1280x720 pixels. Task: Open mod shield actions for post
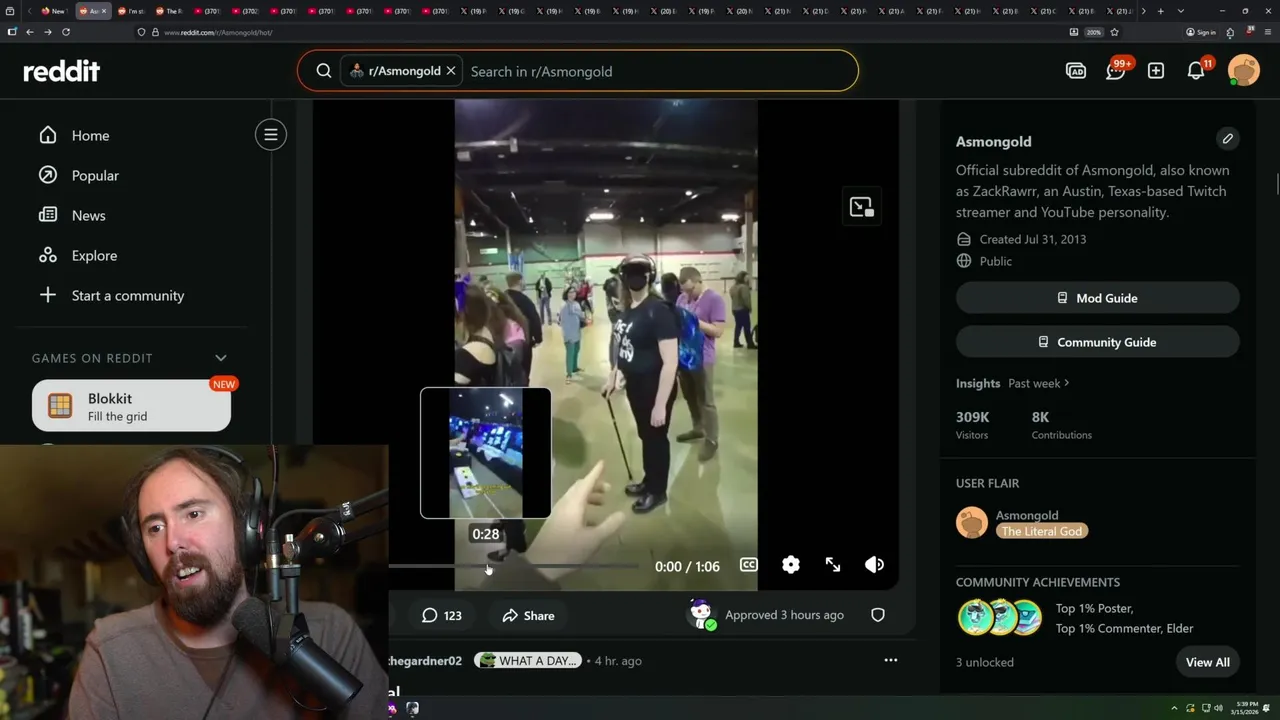click(x=878, y=615)
